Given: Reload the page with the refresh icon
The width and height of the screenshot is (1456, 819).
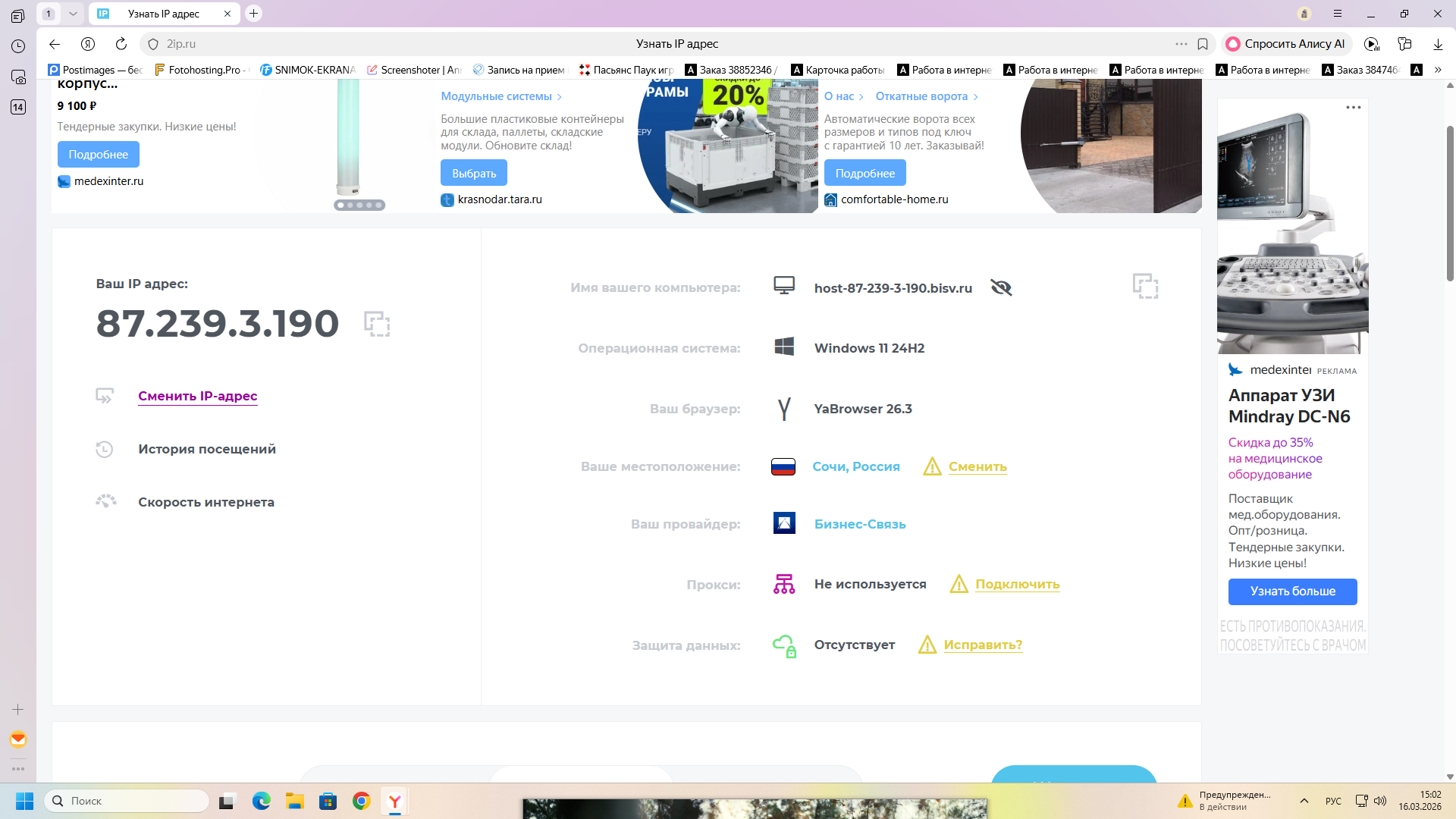Looking at the screenshot, I should [121, 44].
